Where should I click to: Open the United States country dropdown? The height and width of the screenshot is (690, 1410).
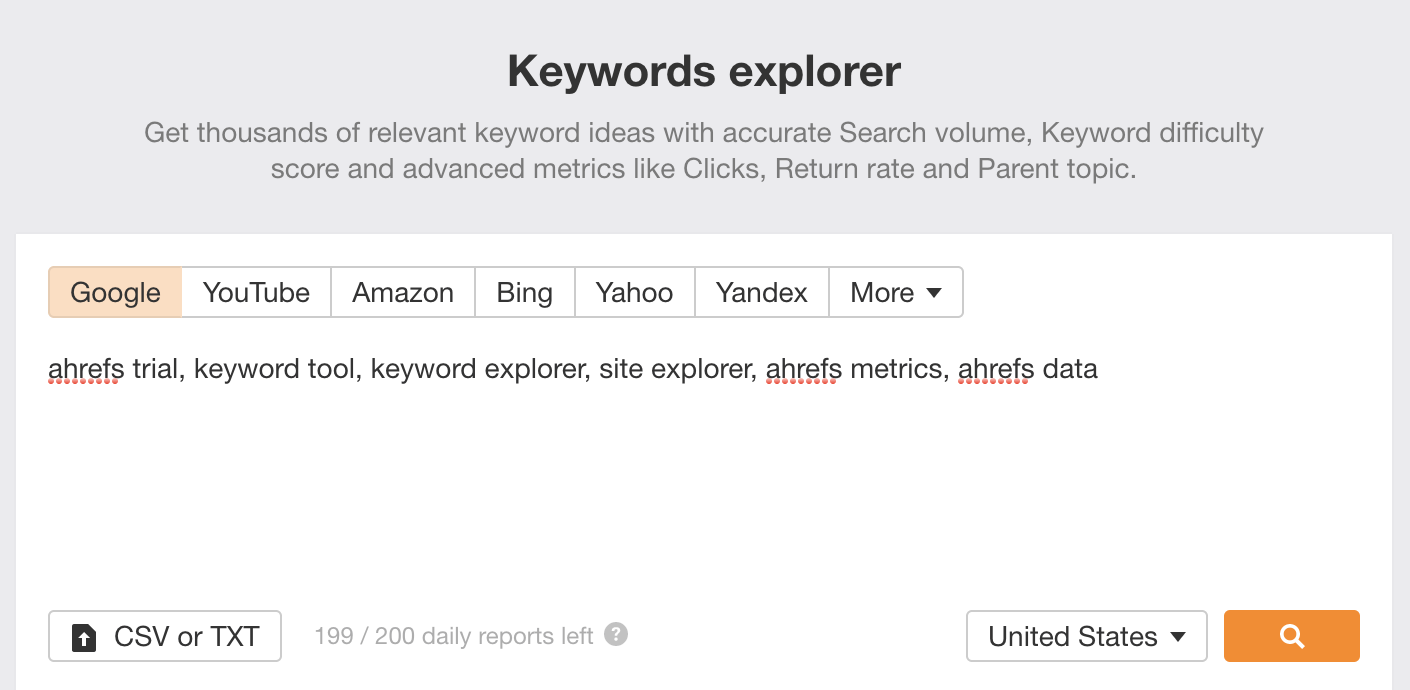click(x=1086, y=636)
